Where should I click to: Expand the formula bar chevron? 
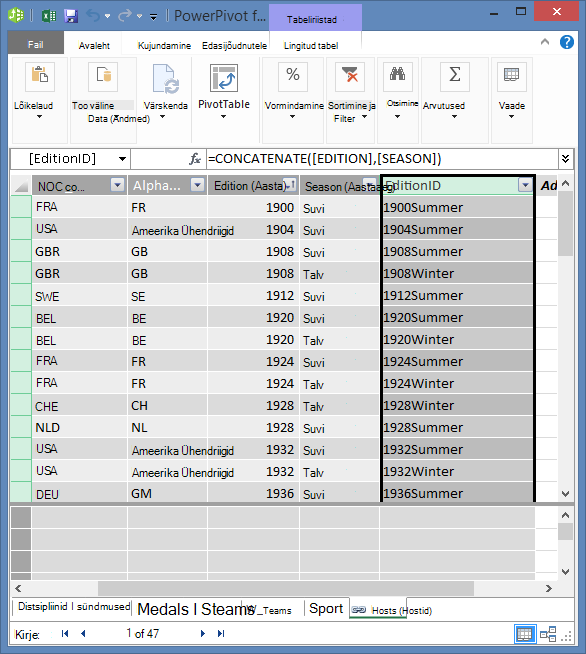(566, 158)
